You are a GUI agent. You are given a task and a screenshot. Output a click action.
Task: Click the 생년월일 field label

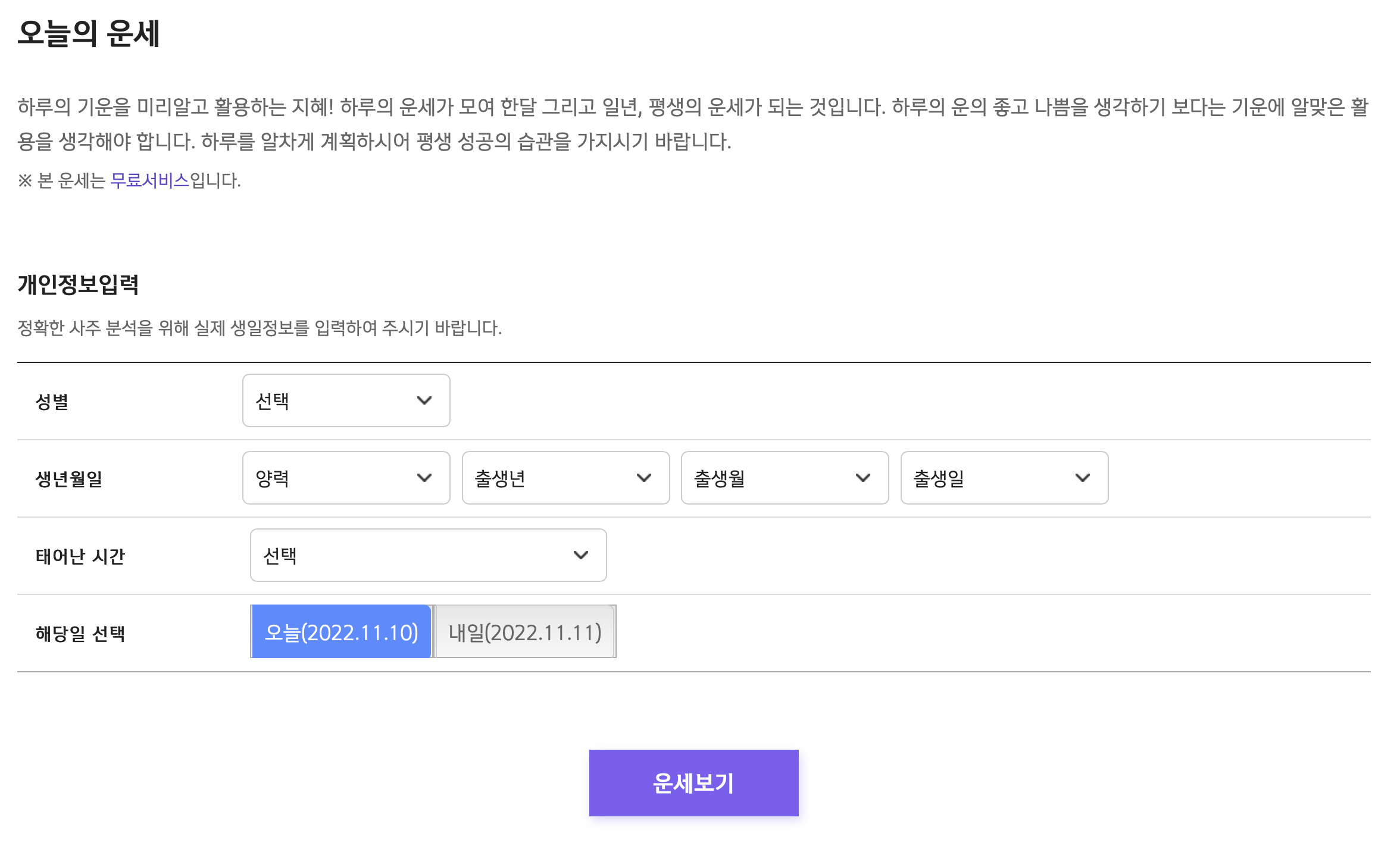pyautogui.click(x=69, y=480)
